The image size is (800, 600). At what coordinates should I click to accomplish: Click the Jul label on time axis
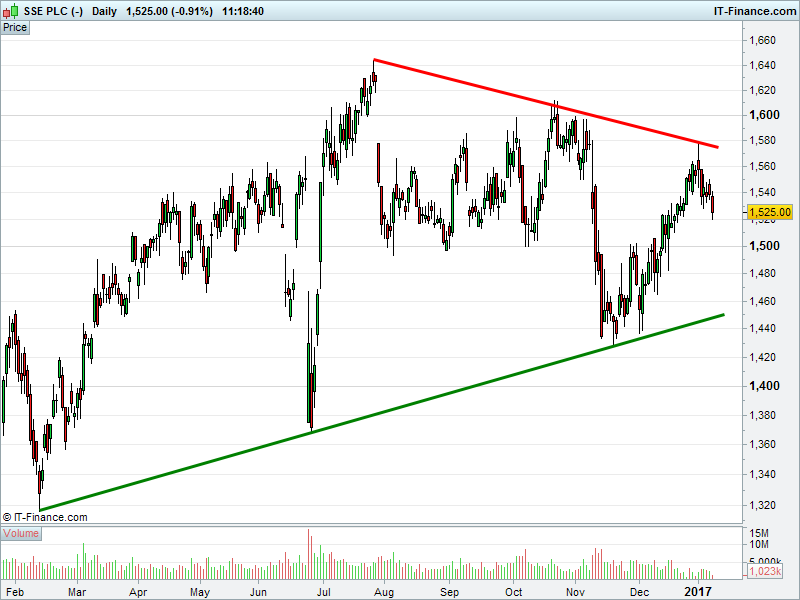(x=323, y=592)
